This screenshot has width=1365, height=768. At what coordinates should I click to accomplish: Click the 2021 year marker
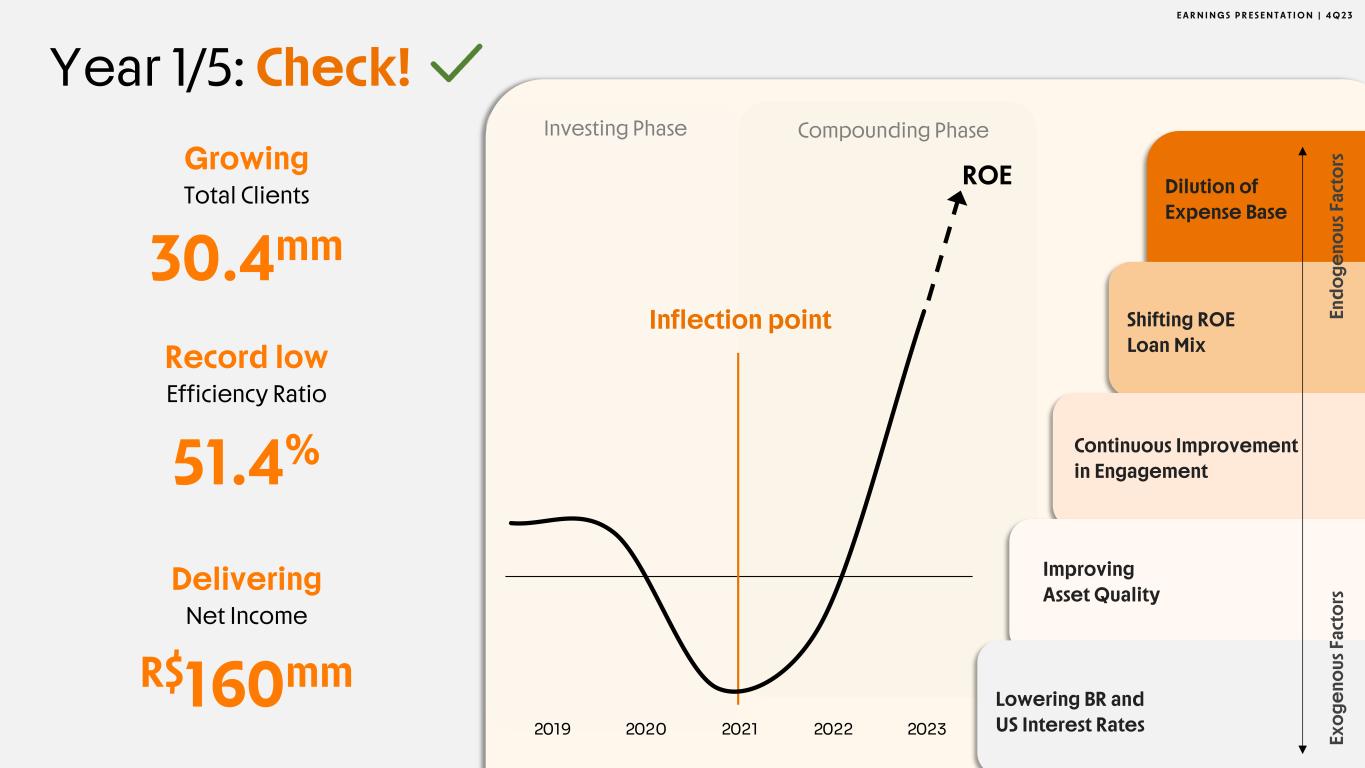pos(739,729)
